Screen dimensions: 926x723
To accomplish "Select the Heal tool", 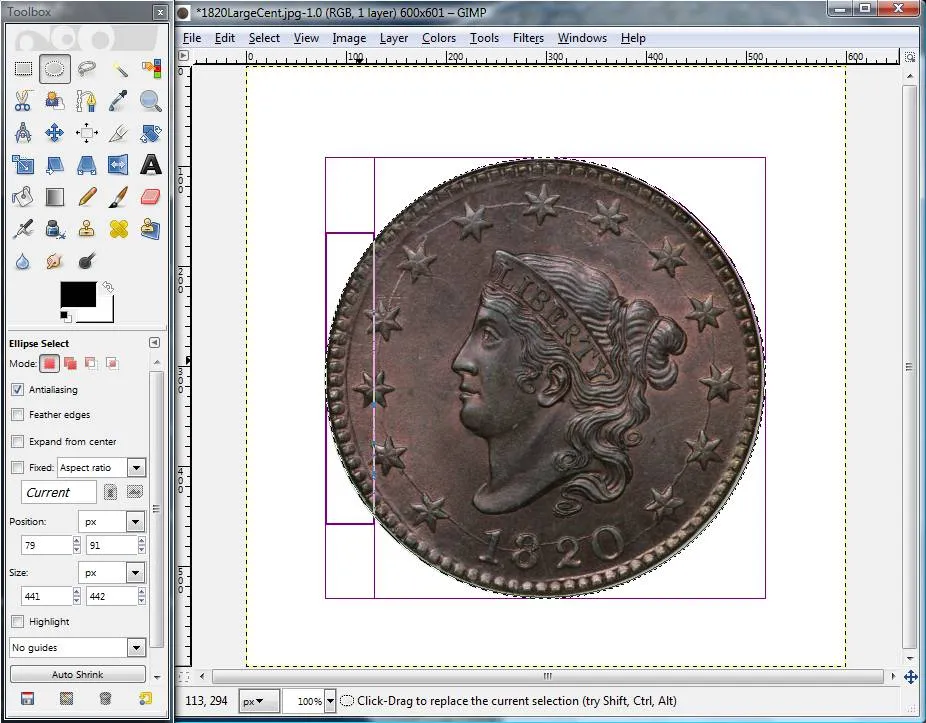I will [x=119, y=229].
